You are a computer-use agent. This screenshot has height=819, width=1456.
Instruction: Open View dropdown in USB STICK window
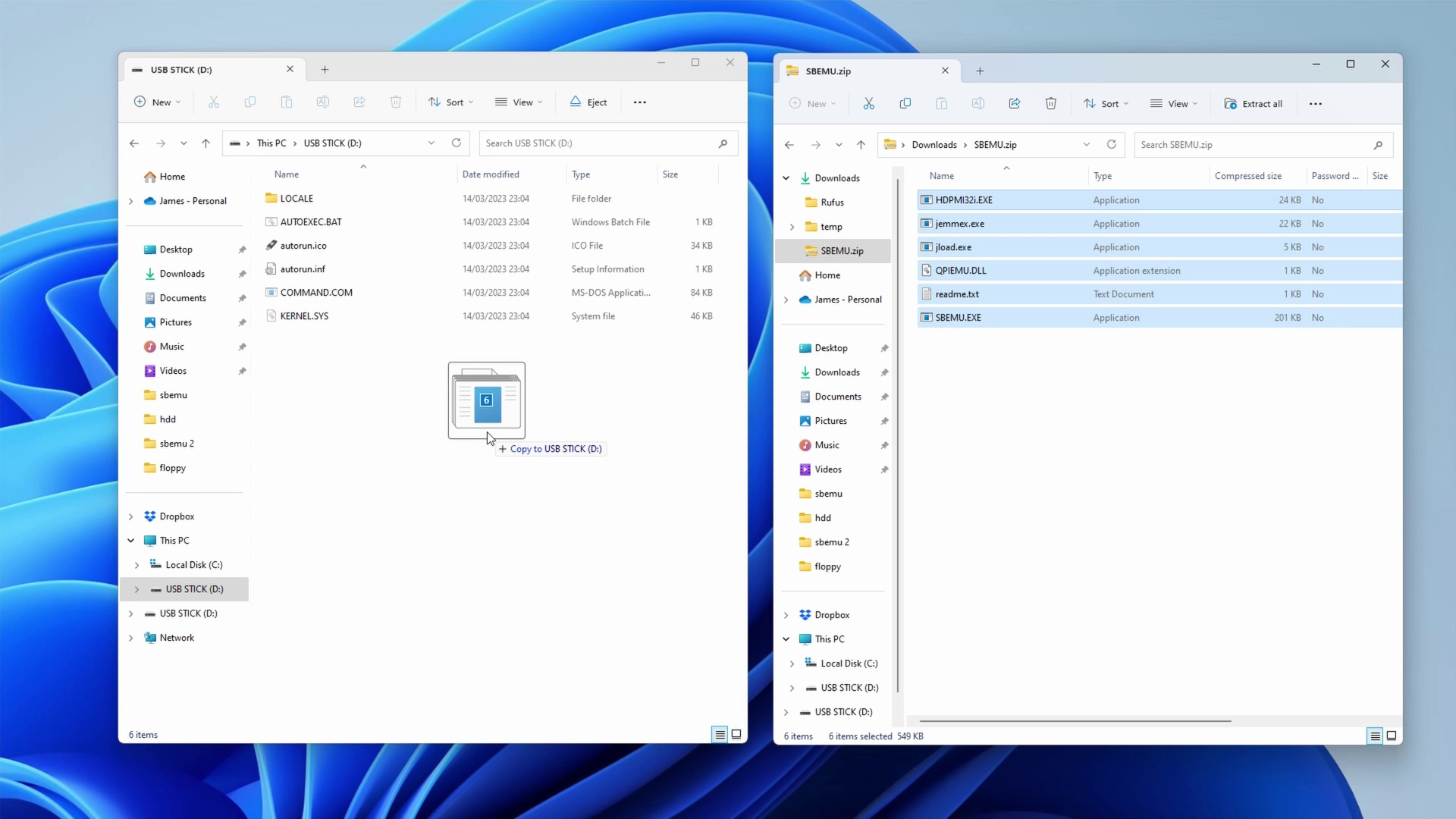[519, 102]
